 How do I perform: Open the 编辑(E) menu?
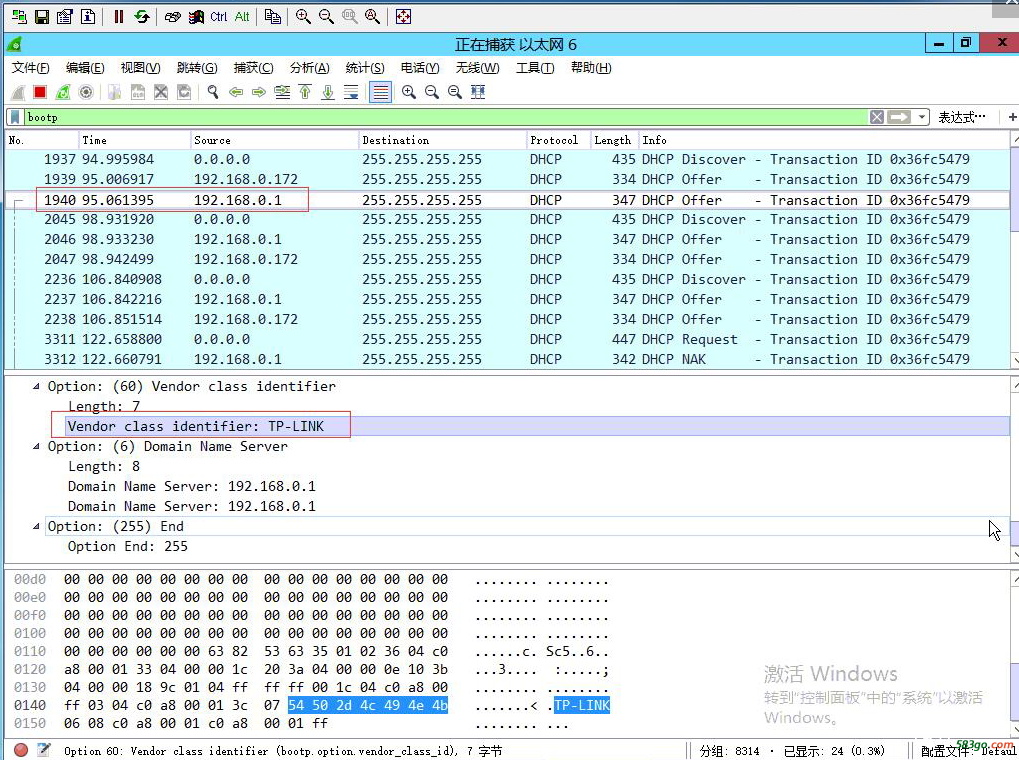(85, 68)
